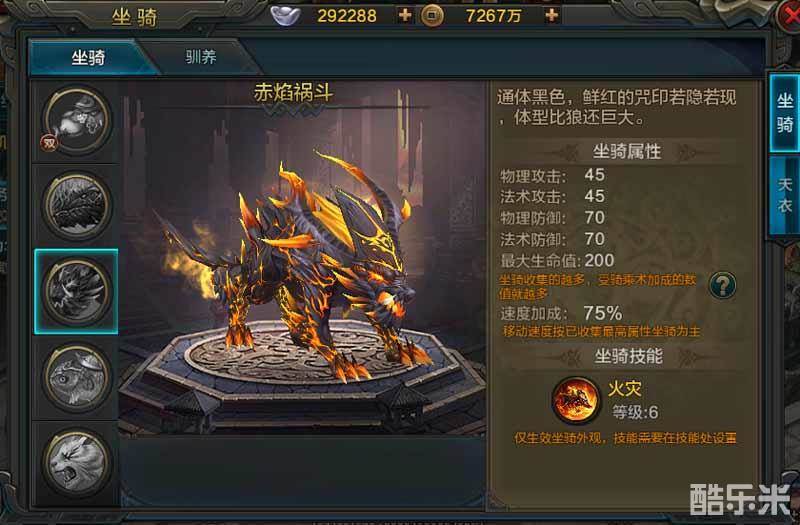Click the silver ingot currency icon
Image resolution: width=800 pixels, height=525 pixels.
285,15
